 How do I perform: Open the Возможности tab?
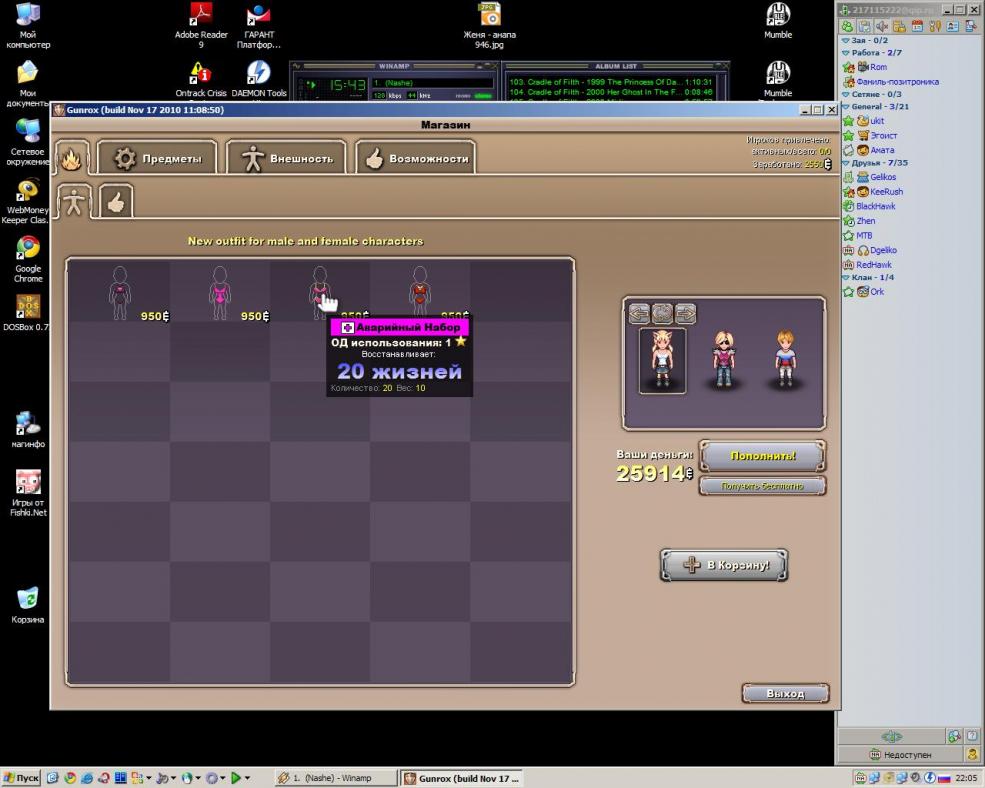(415, 158)
